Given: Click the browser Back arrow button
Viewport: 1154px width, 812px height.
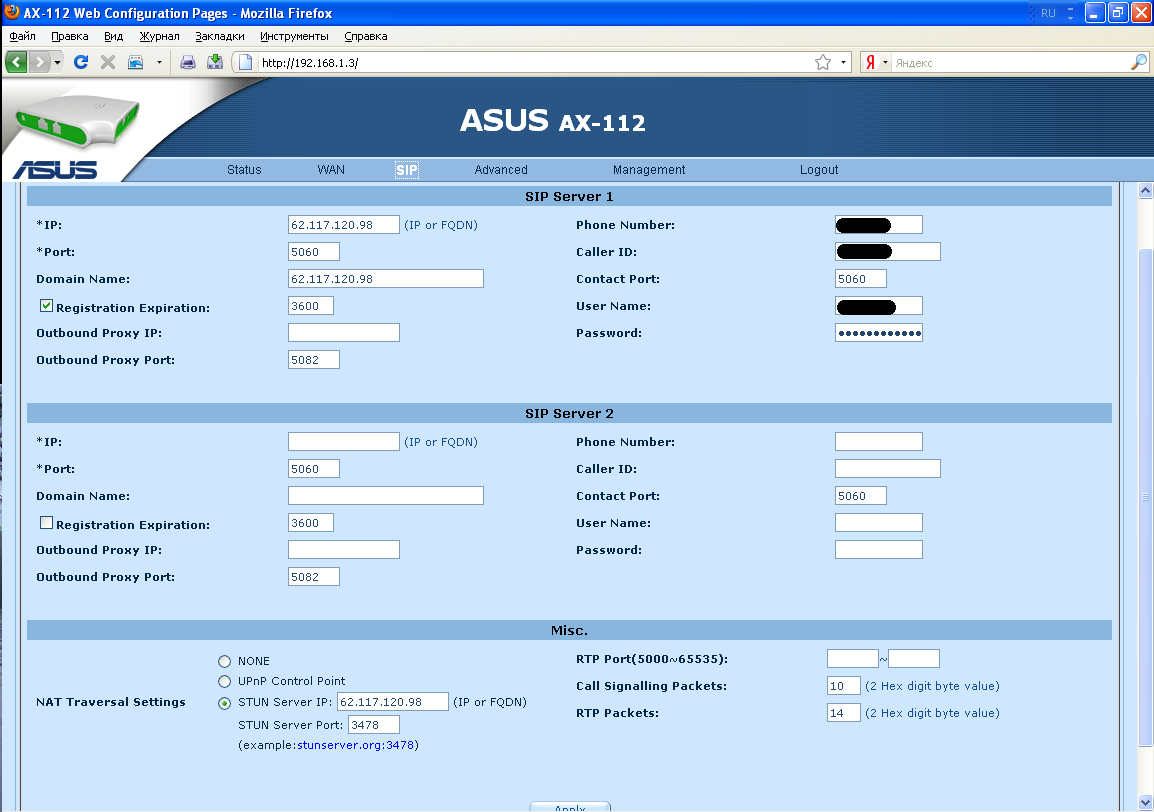Looking at the screenshot, I should (x=16, y=63).
